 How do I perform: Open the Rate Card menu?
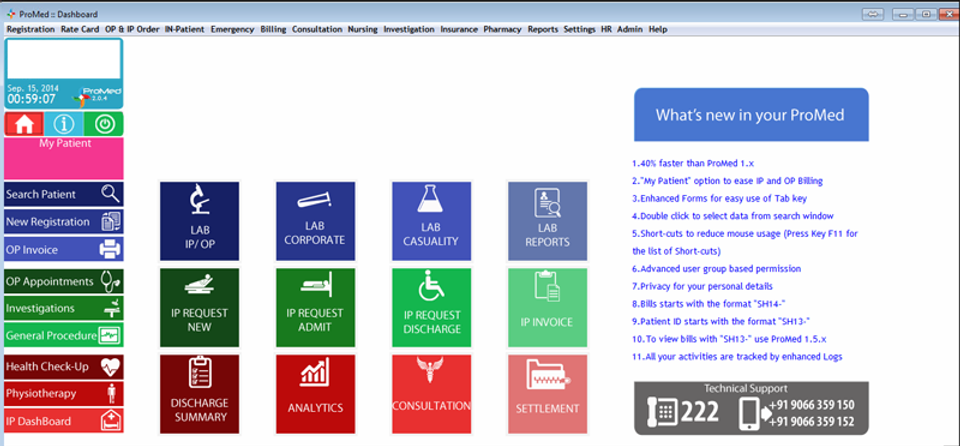pyautogui.click(x=80, y=29)
